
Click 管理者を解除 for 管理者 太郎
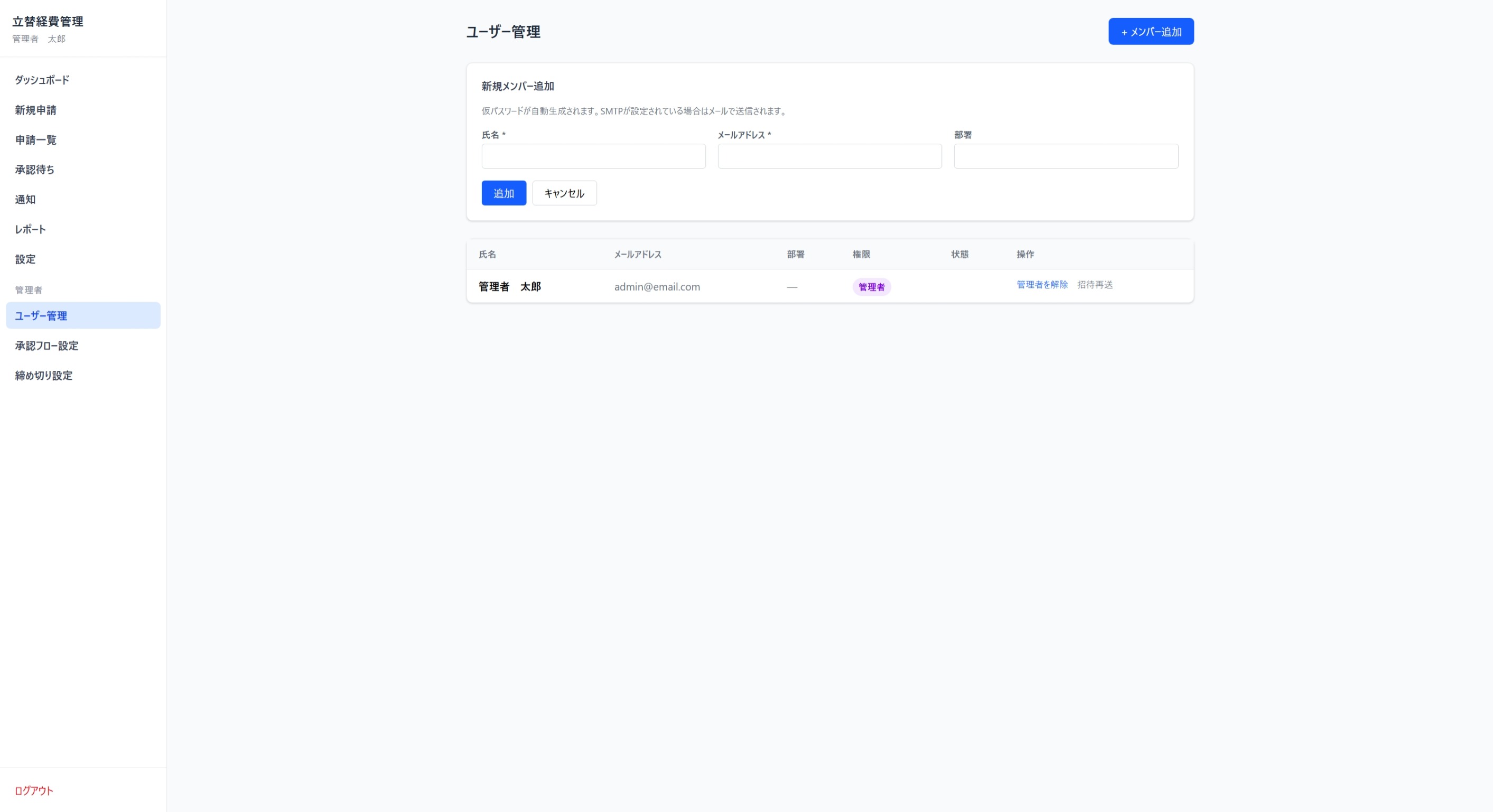(x=1041, y=285)
